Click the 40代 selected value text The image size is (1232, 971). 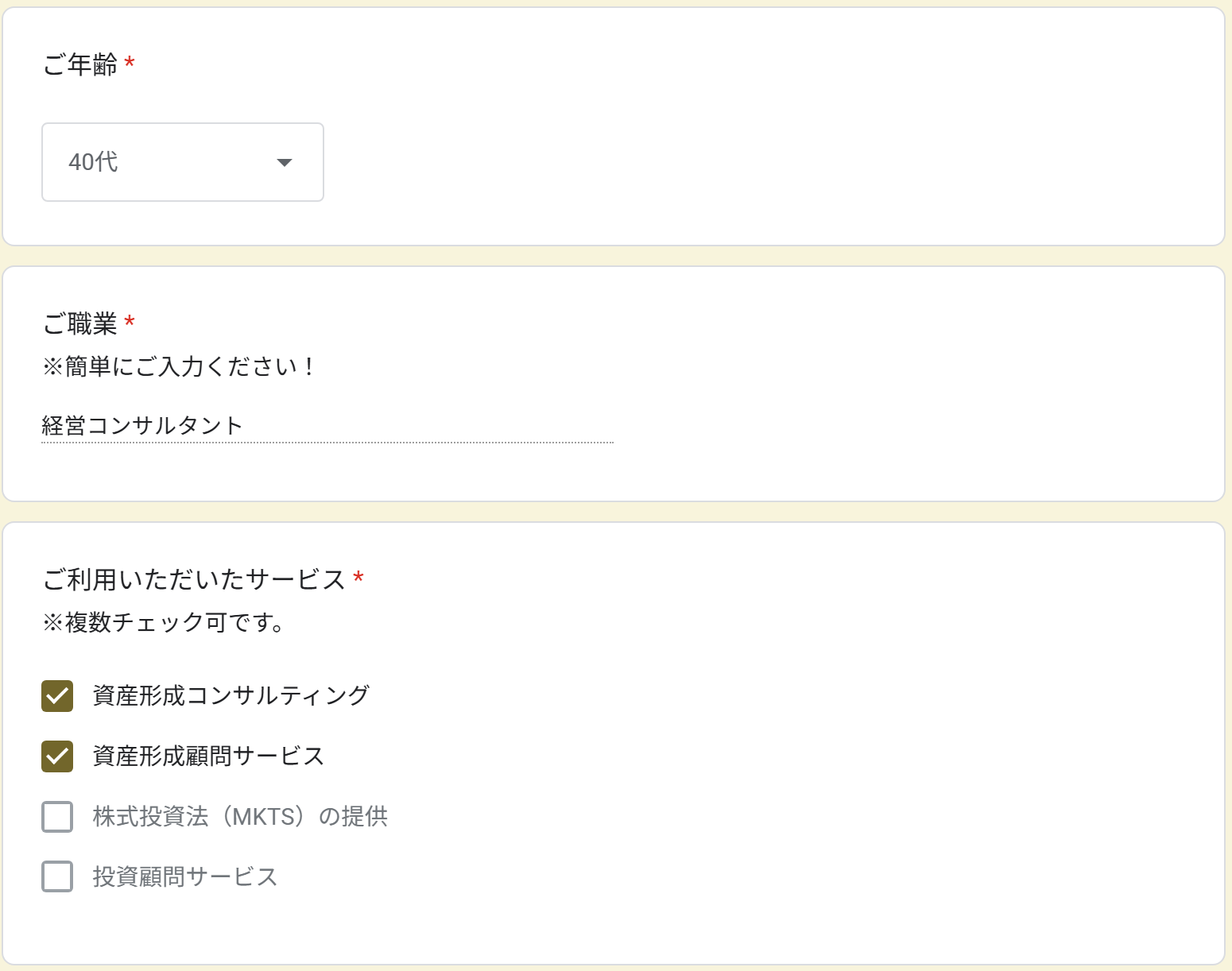point(93,162)
